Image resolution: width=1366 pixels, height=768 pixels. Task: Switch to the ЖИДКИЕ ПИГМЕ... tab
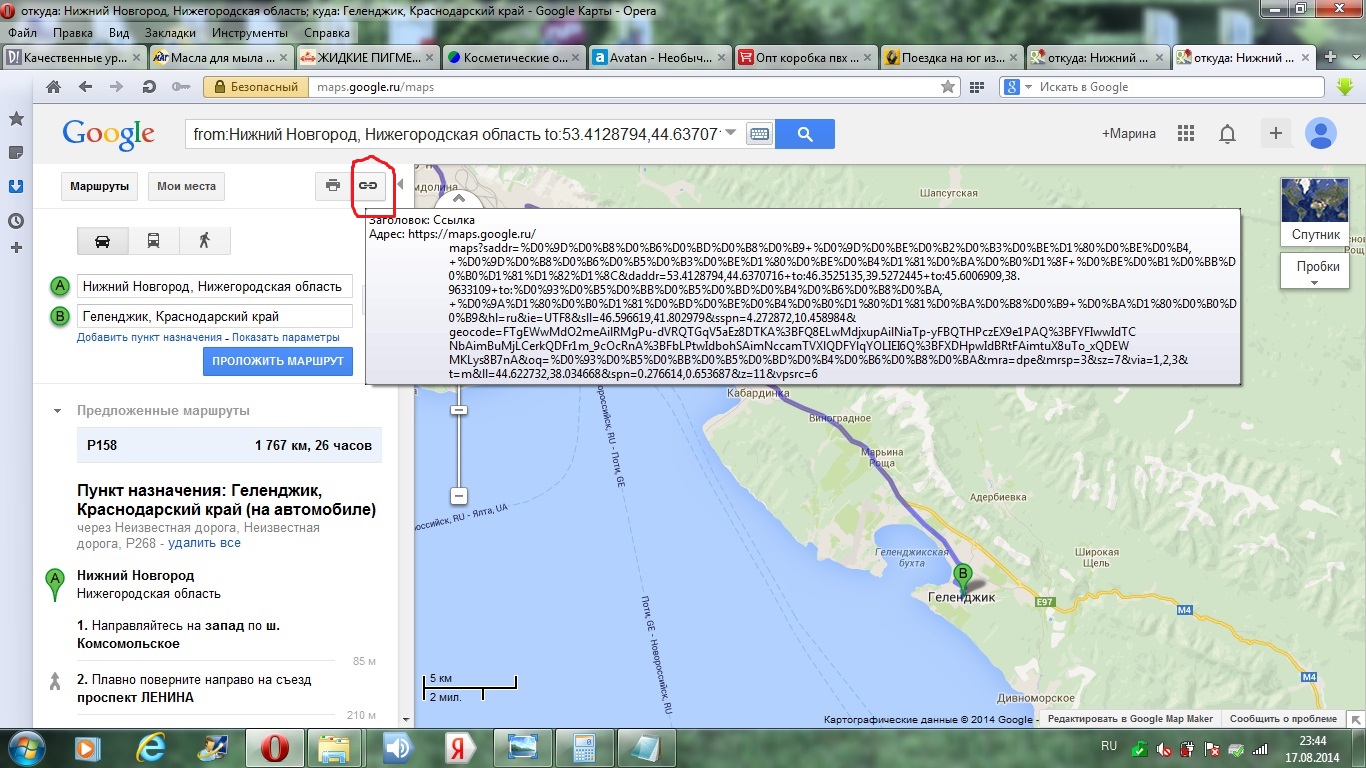pyautogui.click(x=367, y=57)
